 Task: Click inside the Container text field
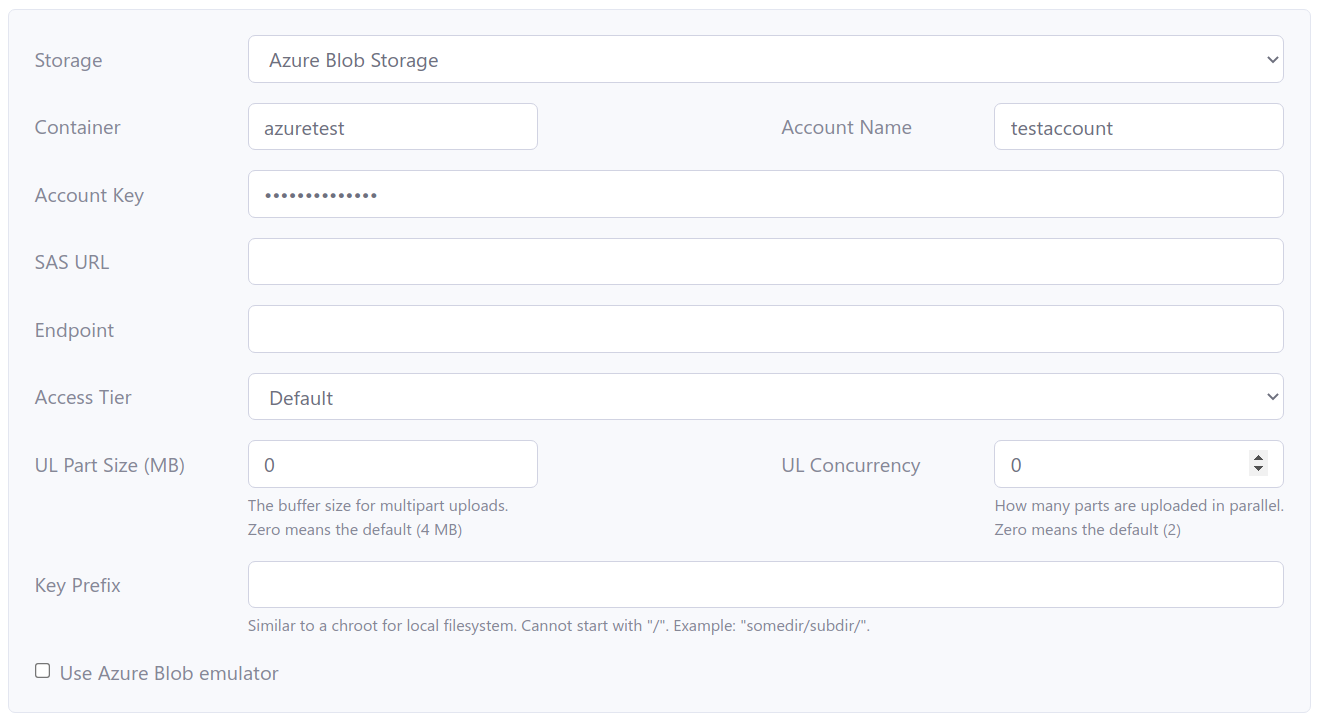392,127
